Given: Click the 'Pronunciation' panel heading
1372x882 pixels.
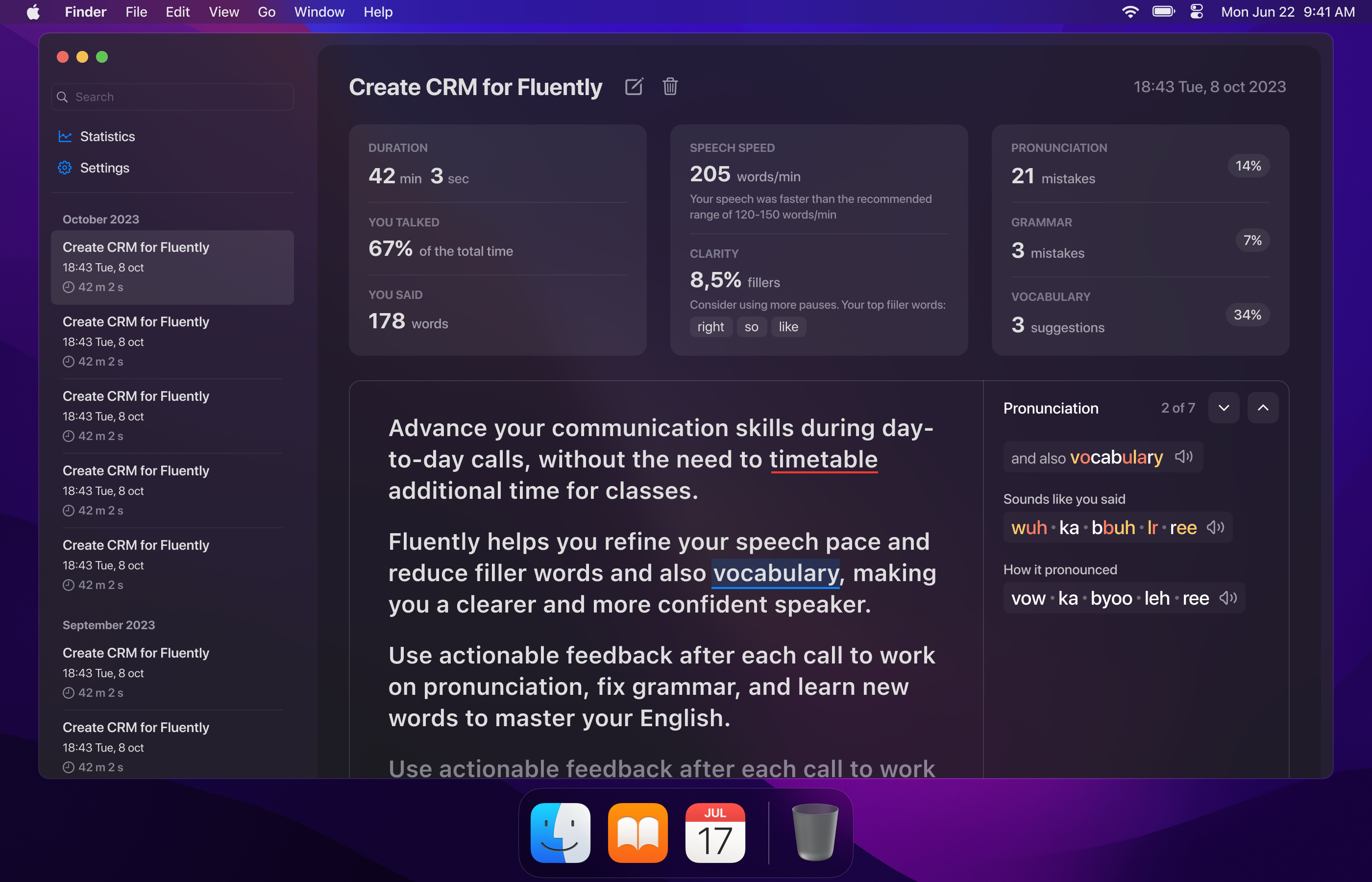Looking at the screenshot, I should [x=1051, y=408].
